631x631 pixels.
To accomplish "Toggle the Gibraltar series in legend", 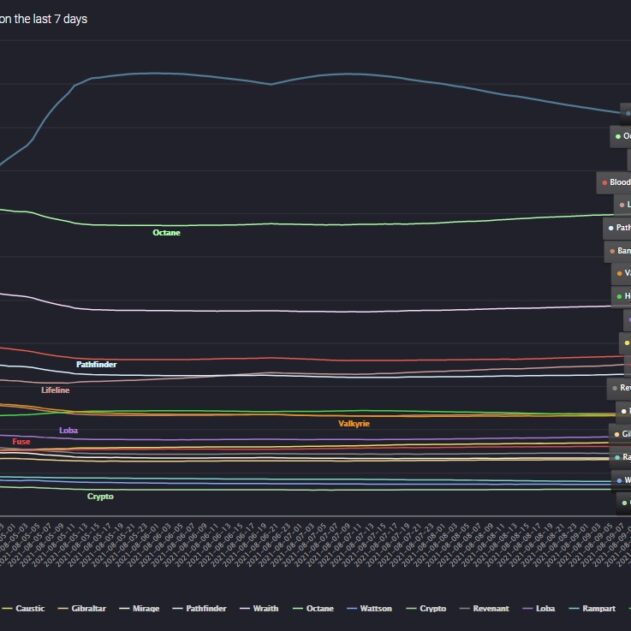I will click(82, 608).
